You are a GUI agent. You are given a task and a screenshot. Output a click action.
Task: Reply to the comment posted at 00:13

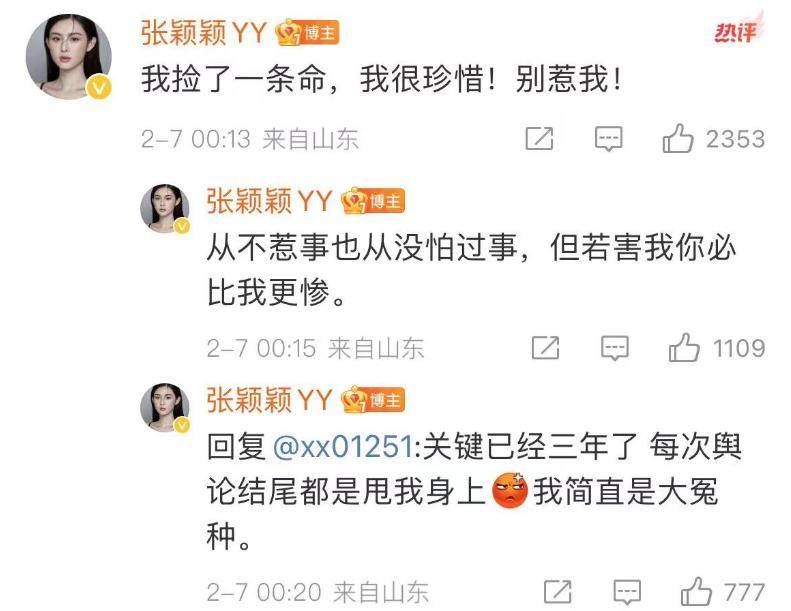(608, 139)
